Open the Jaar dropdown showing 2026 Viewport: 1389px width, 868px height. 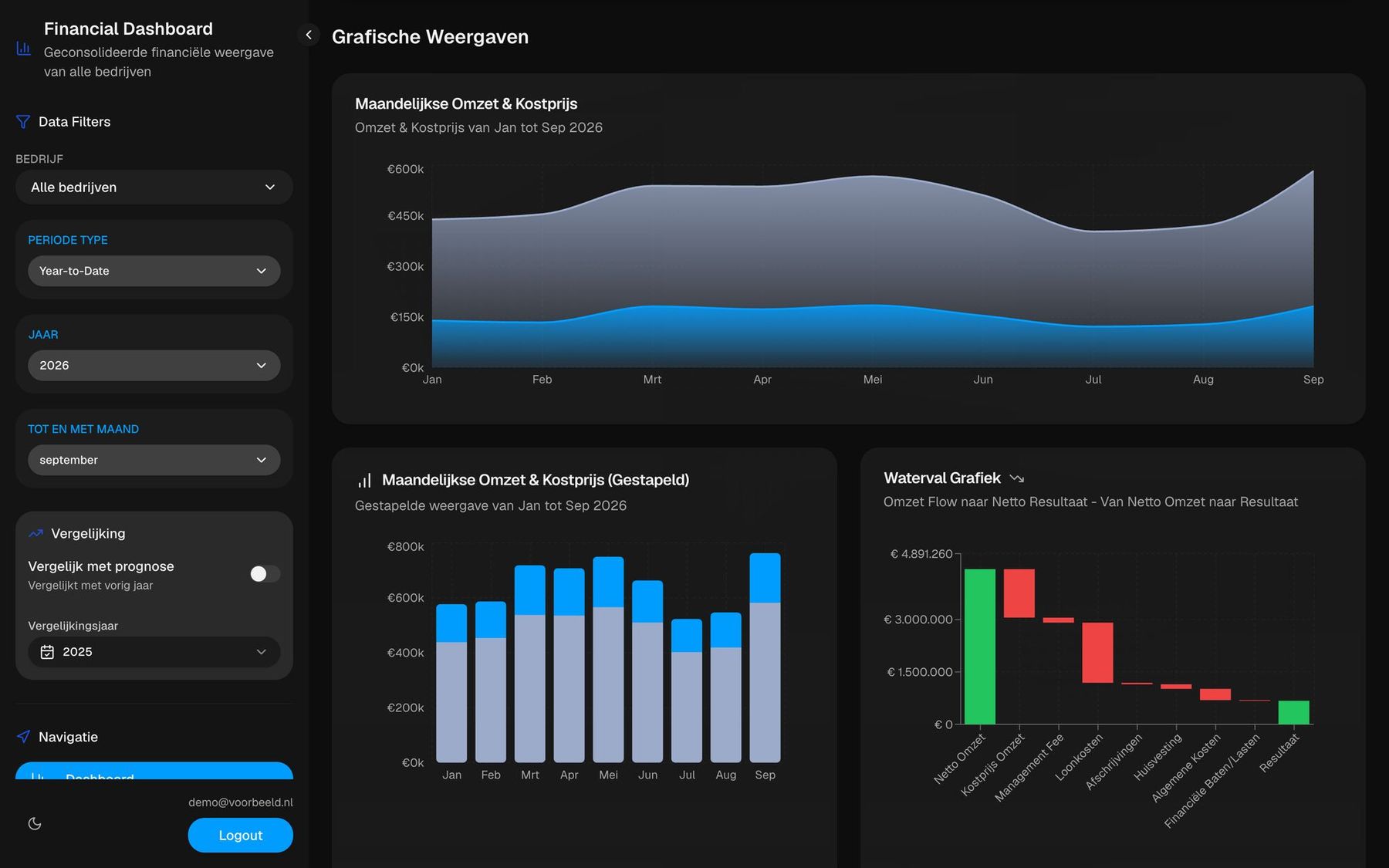point(154,365)
